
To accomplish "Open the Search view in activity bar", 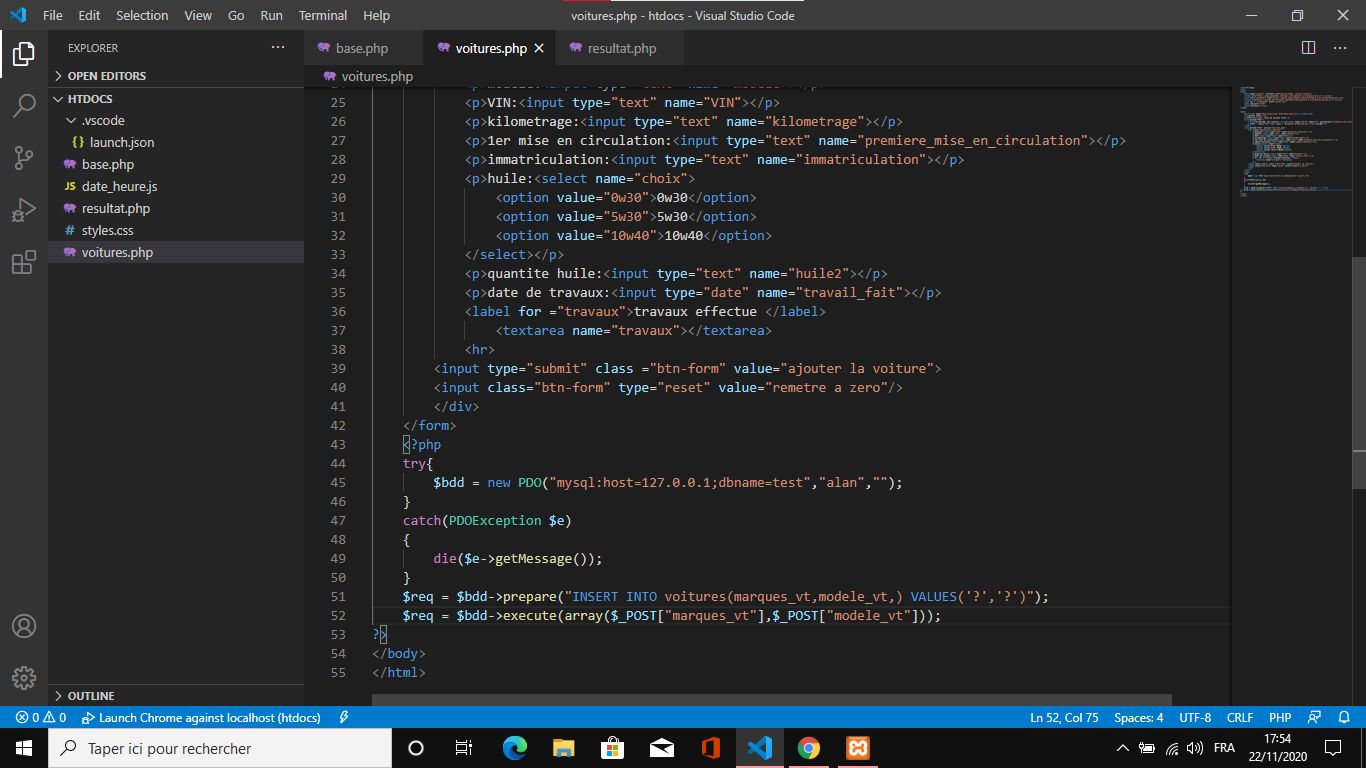I will 24,105.
